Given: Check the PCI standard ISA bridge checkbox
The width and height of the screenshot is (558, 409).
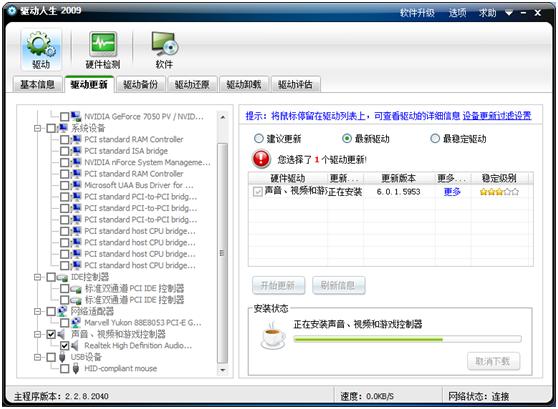Looking at the screenshot, I should tap(64, 151).
